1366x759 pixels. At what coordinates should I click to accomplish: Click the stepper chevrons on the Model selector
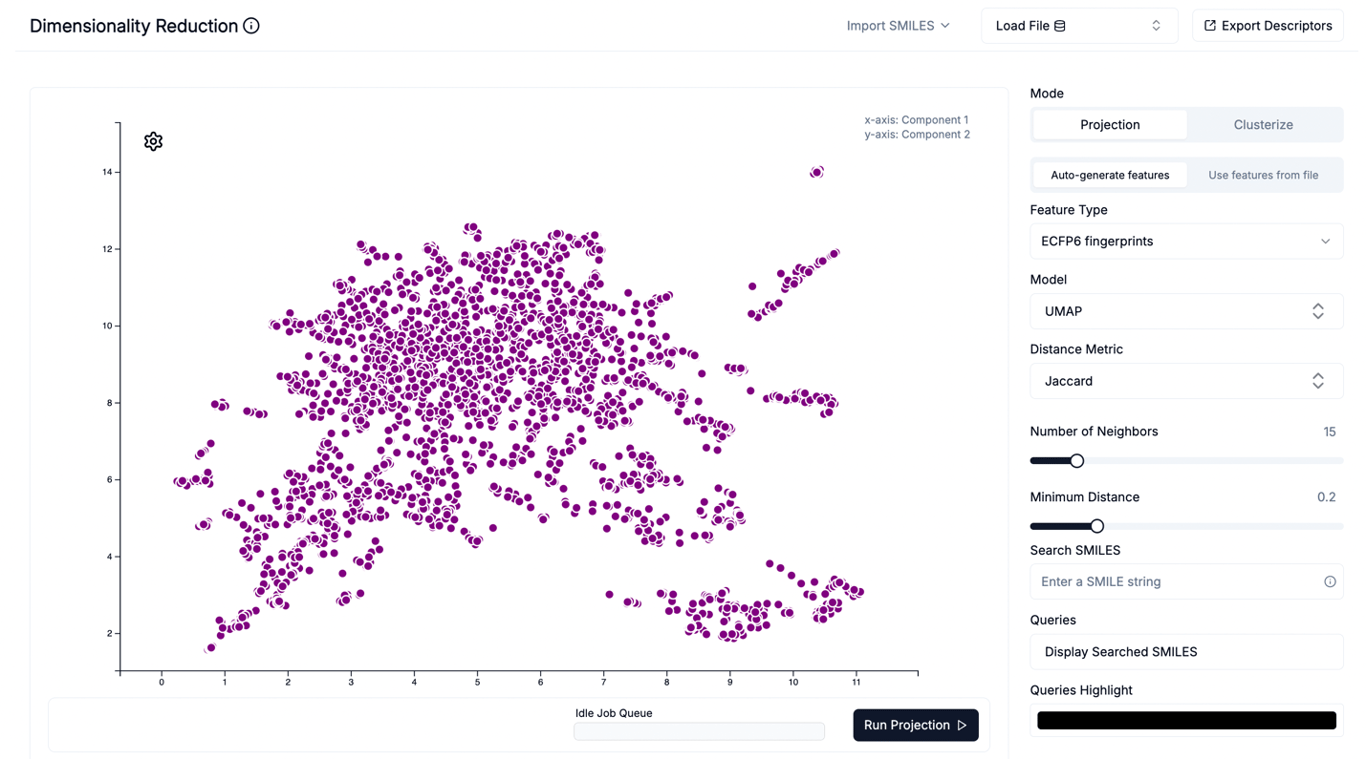click(1319, 311)
